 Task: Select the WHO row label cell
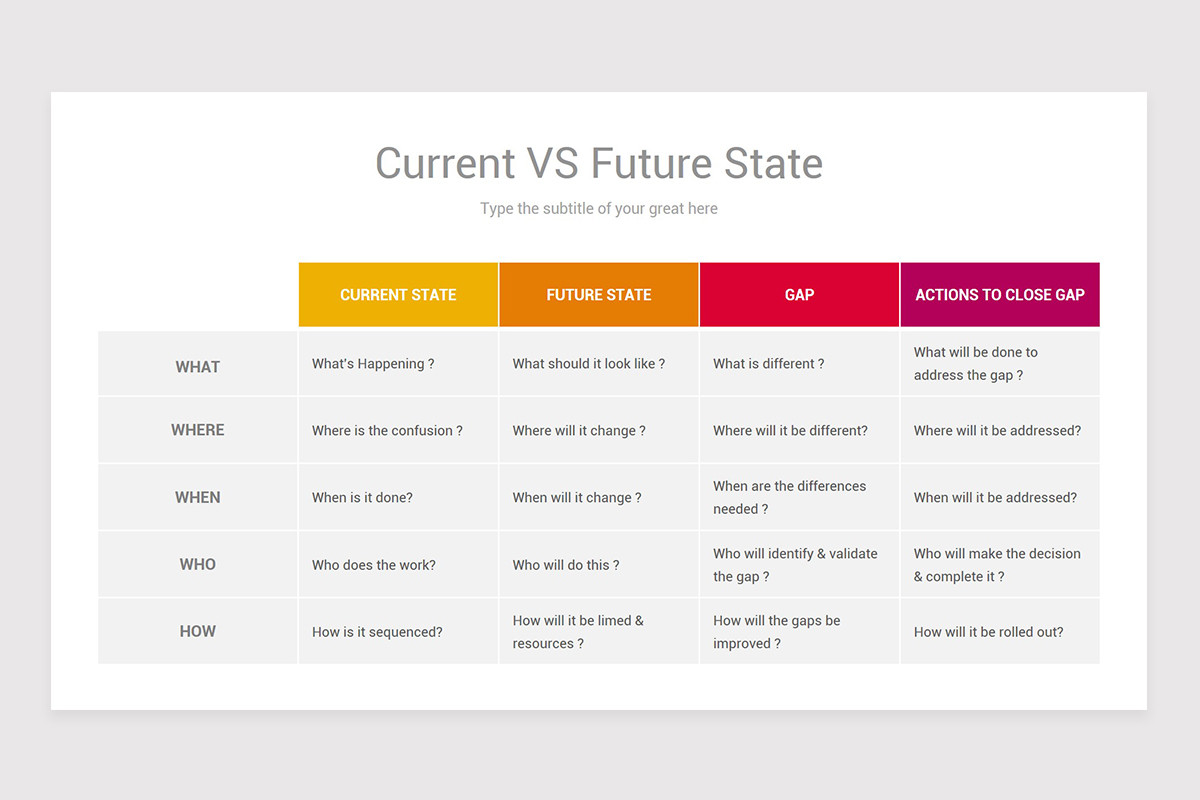(198, 564)
